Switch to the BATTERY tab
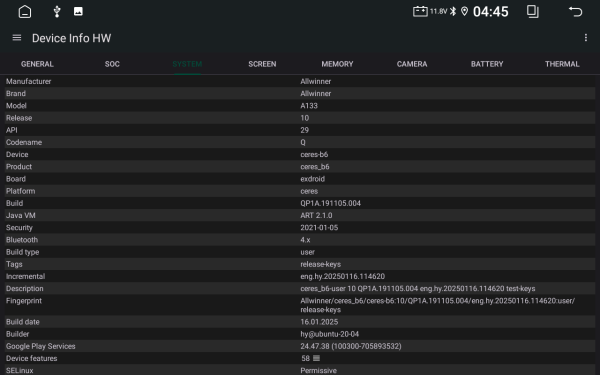This screenshot has height=375, width=600. [x=487, y=64]
